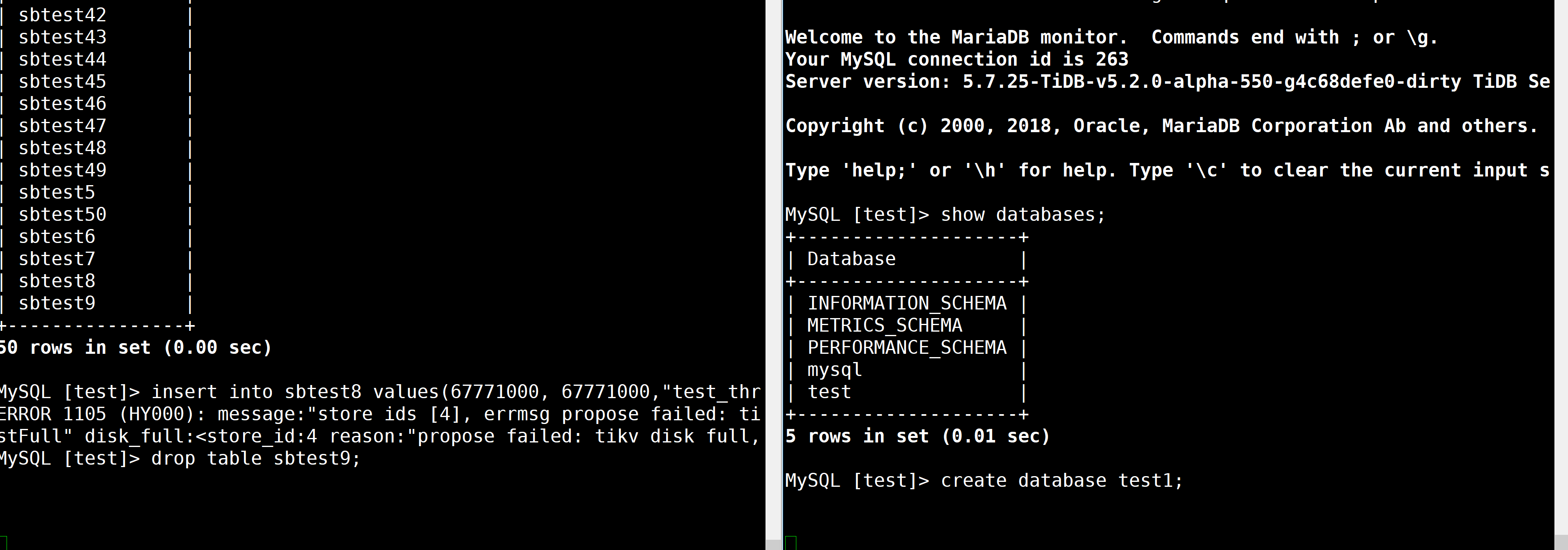Select the test database row

(x=829, y=391)
